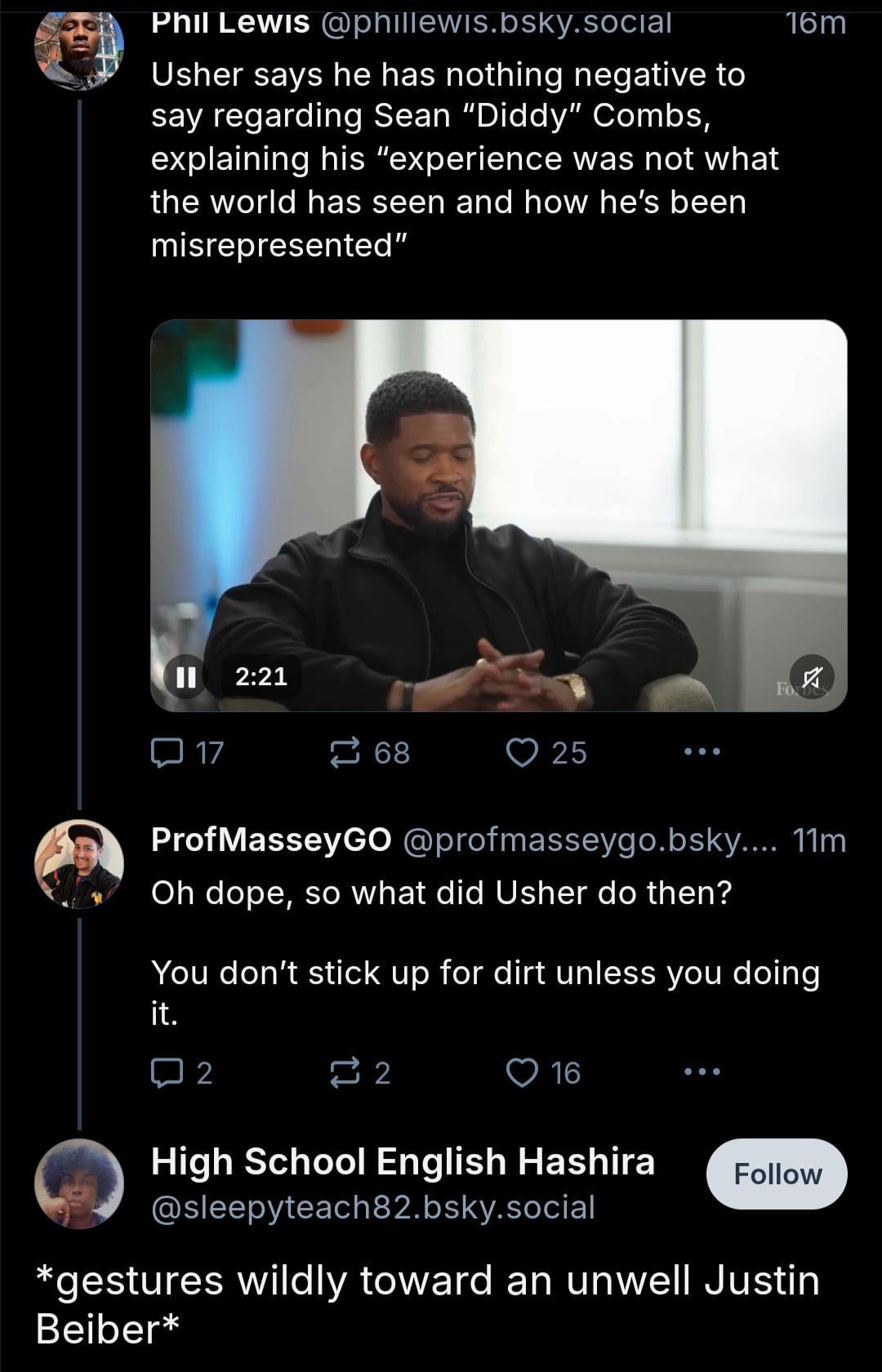This screenshot has width=882, height=1372.
Task: Follow High School English Hashira
Action: 777,1174
